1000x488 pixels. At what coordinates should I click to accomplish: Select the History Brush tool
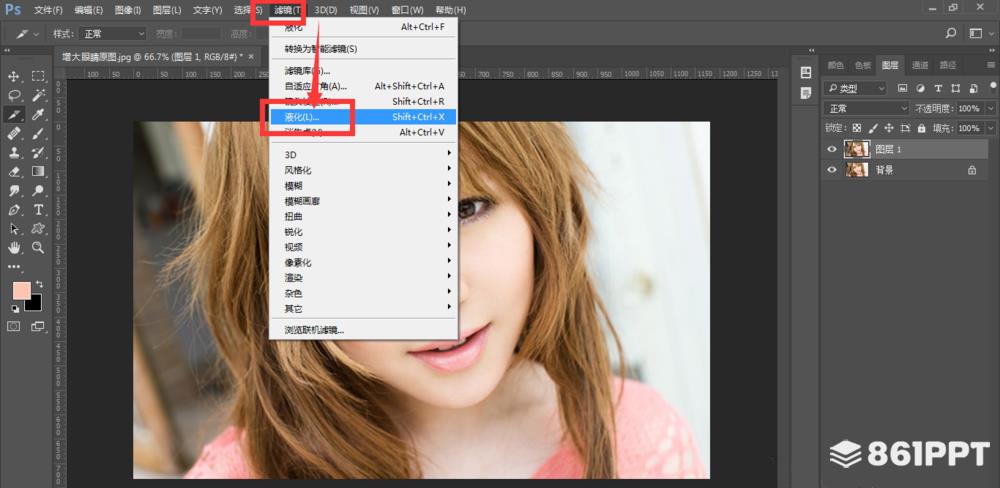tap(38, 152)
